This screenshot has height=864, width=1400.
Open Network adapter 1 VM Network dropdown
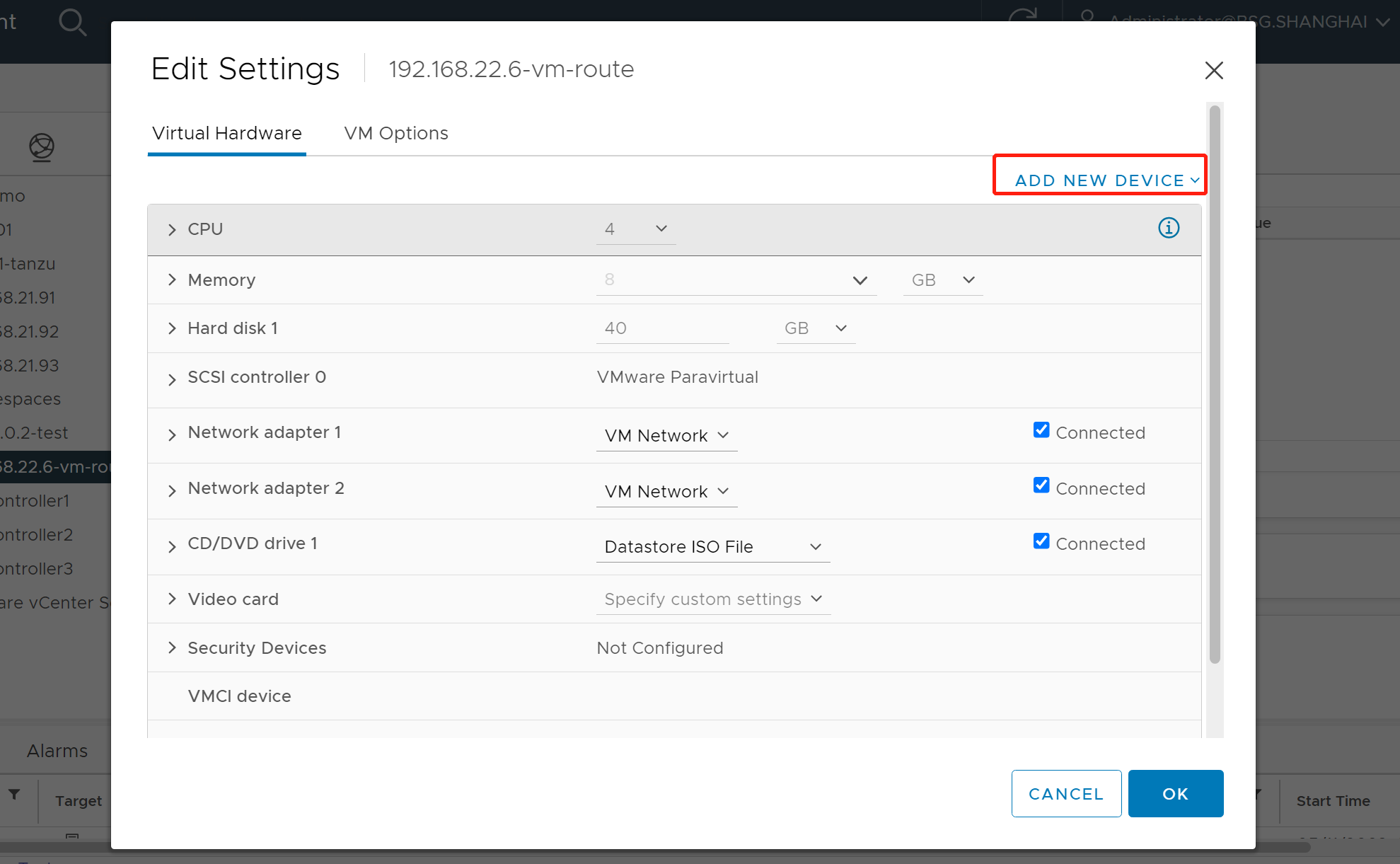tap(666, 436)
